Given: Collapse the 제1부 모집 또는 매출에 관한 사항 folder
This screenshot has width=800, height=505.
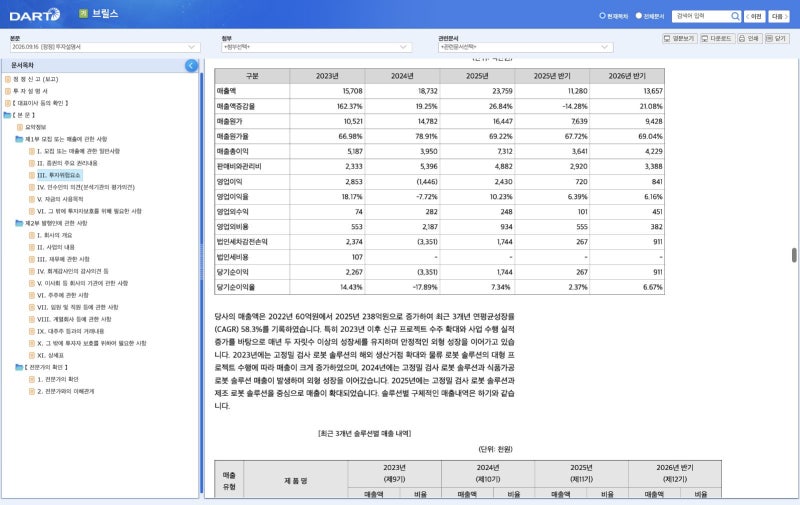Looking at the screenshot, I should 19,139.
